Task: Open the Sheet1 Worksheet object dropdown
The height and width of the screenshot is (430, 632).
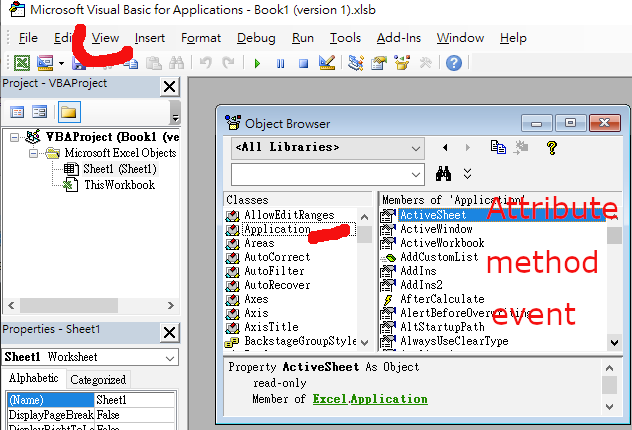Action: click(170, 358)
